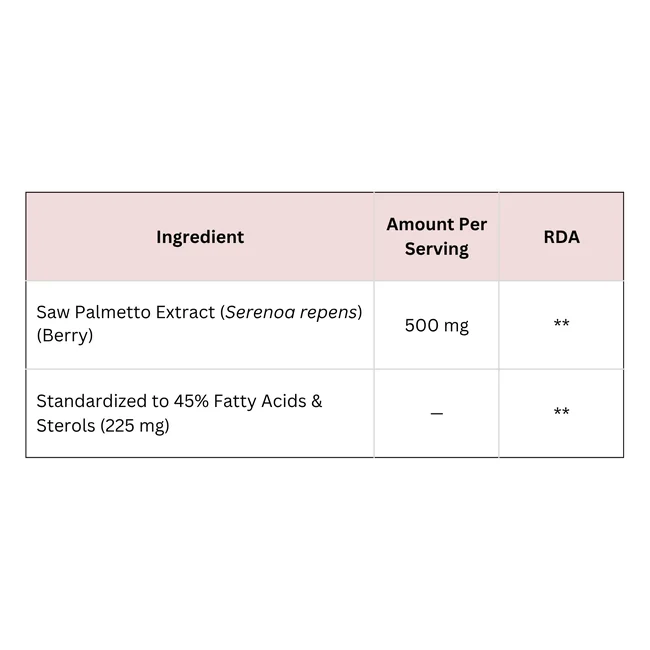Click the word "Amount" in the header
Screen dimensions: 650x650
tap(420, 224)
